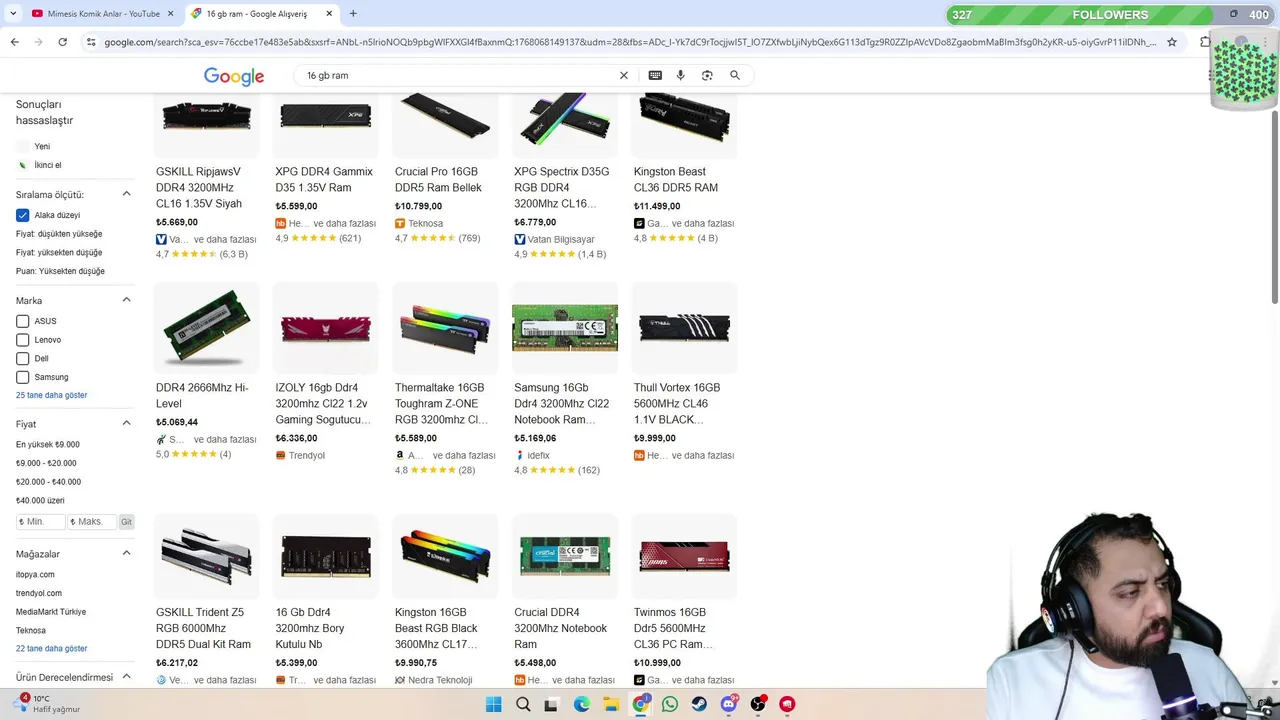
Task: Open GSKILL Trident Z5 RGB product image
Action: [x=206, y=557]
